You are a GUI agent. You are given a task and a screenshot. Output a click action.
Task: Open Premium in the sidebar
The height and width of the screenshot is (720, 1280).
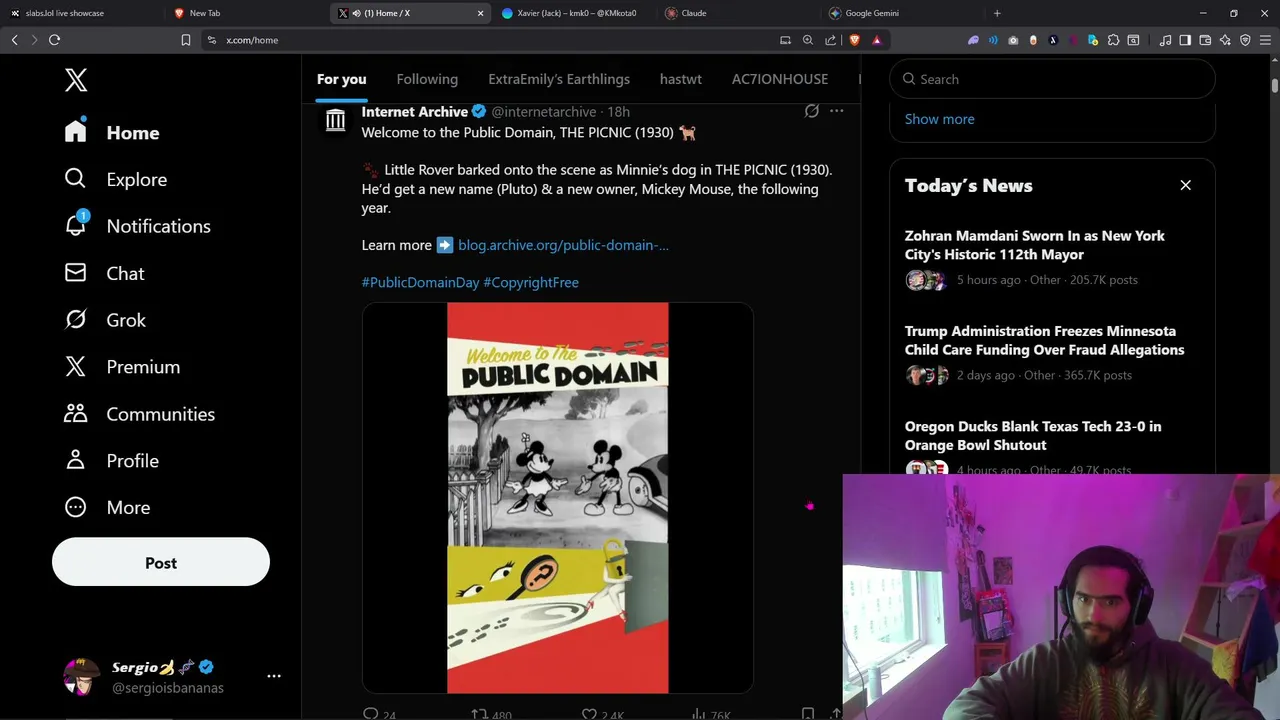pos(122,367)
